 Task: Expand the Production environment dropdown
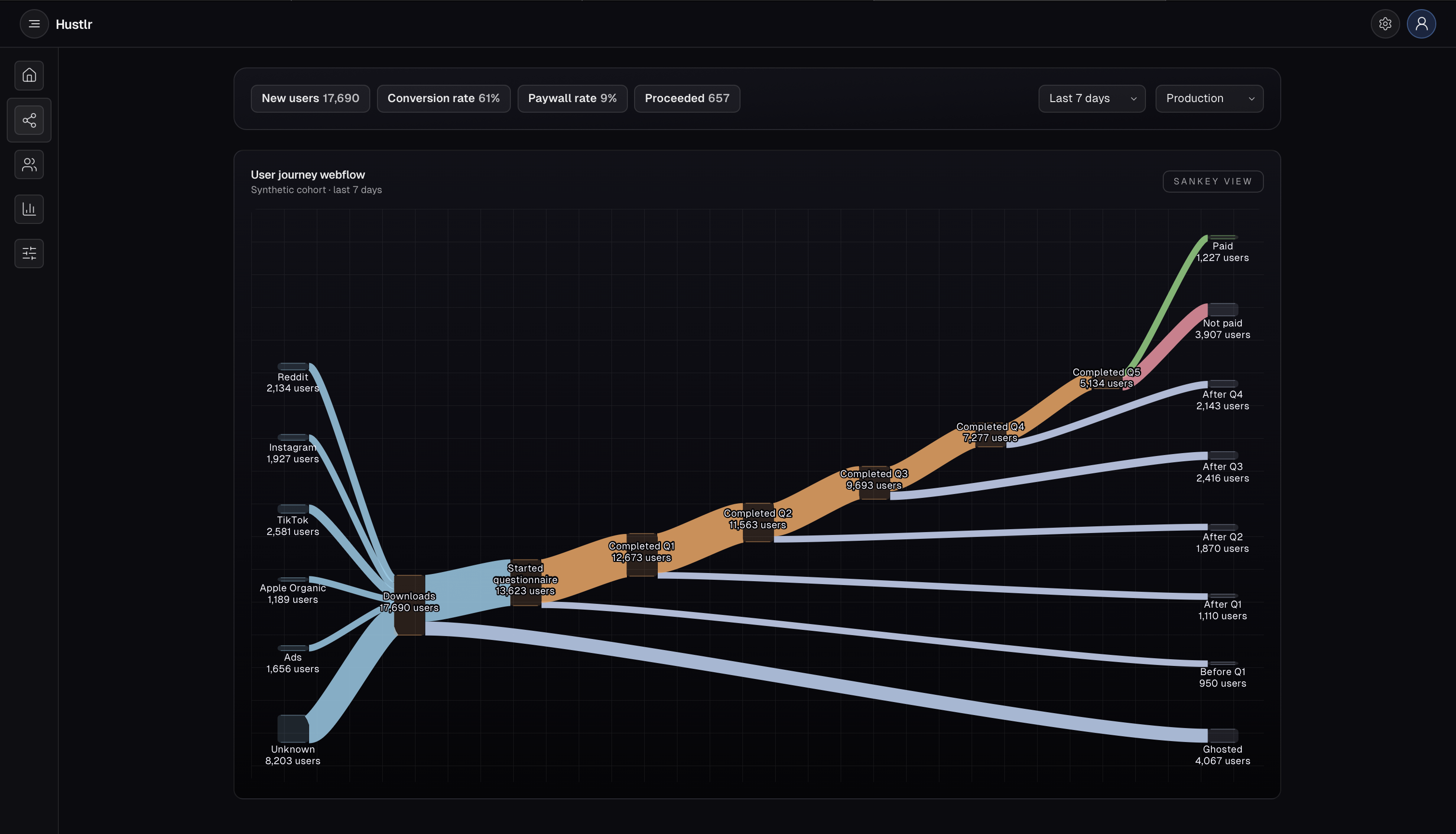click(1209, 99)
